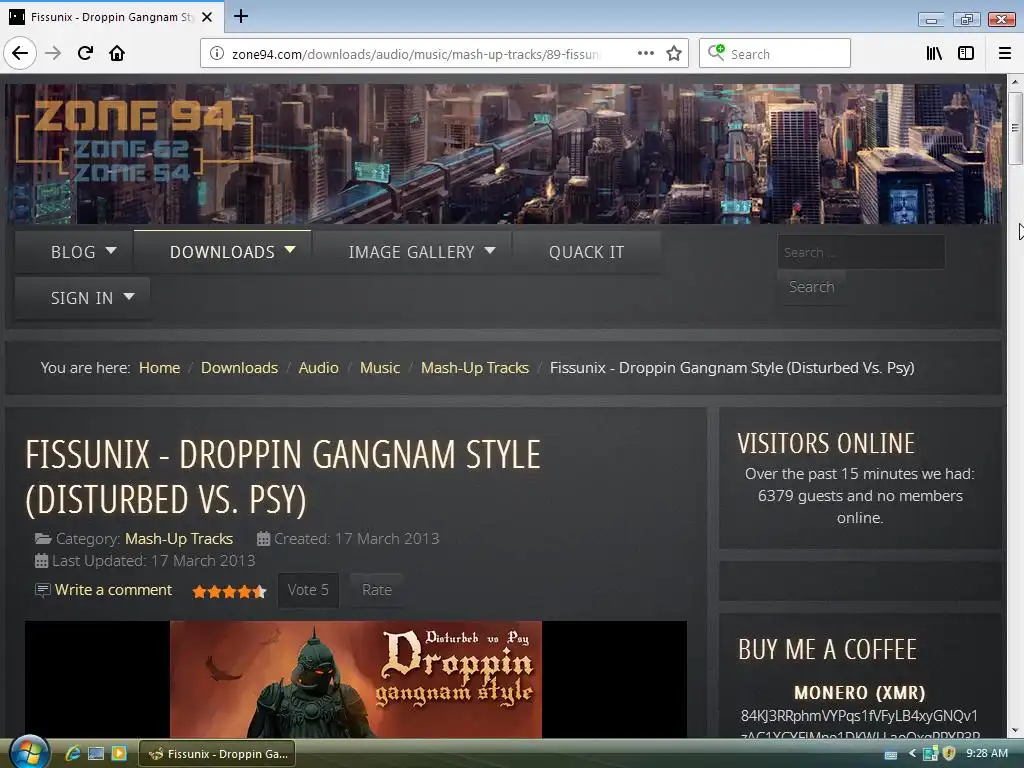Click the star rating display
The image size is (1024, 768).
click(x=229, y=592)
